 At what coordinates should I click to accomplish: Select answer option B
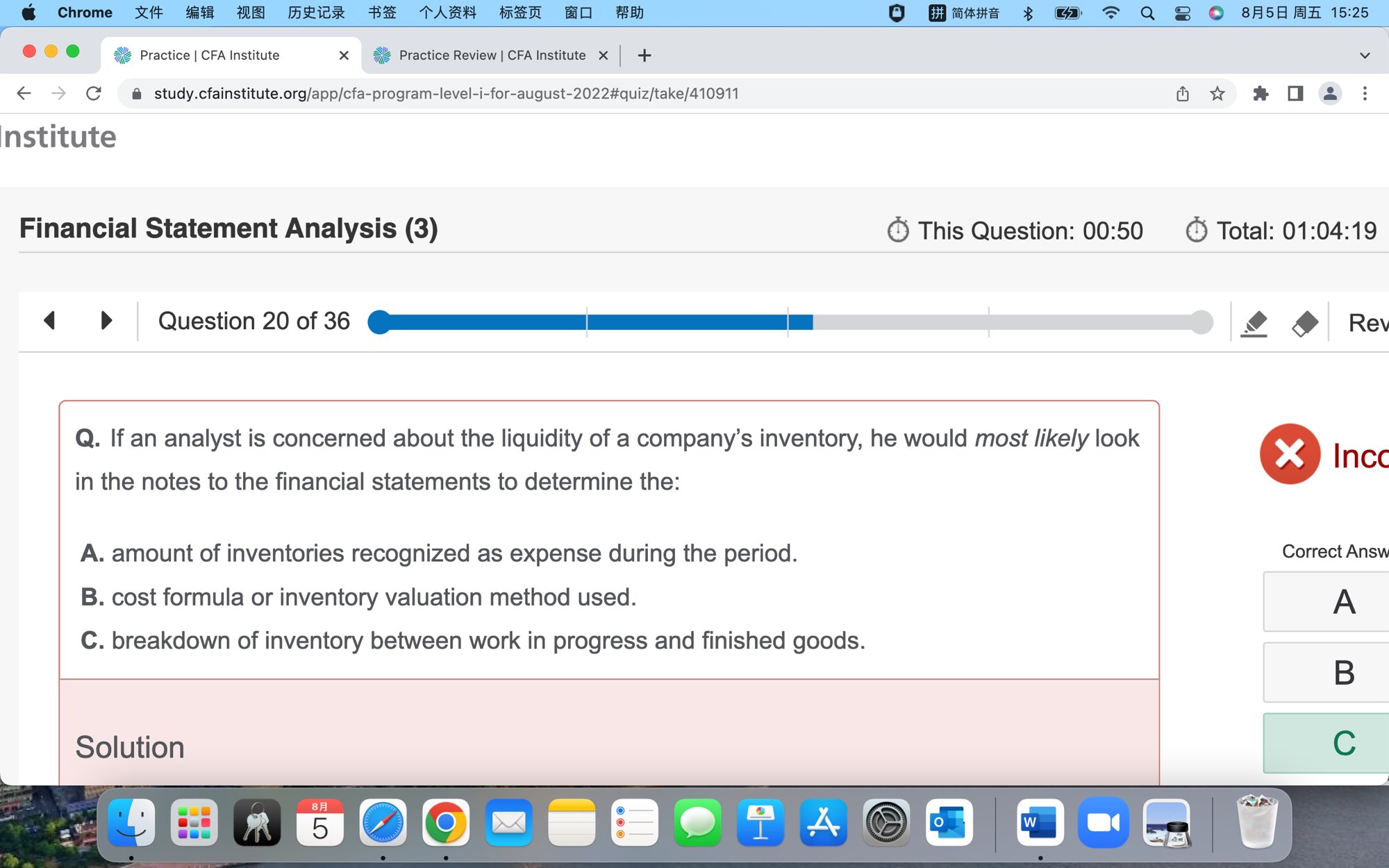tap(1344, 673)
